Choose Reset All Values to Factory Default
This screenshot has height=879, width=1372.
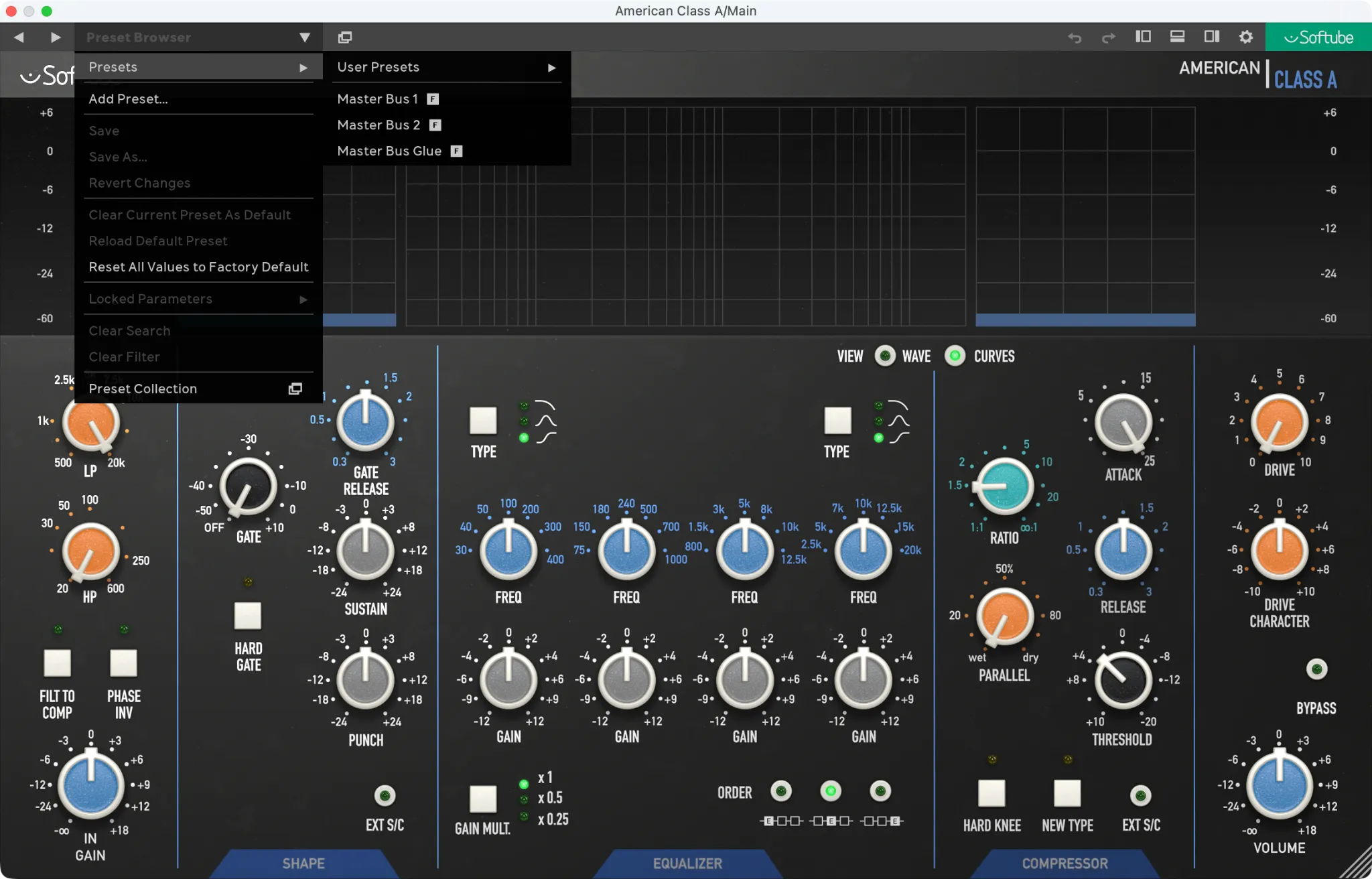coord(198,267)
